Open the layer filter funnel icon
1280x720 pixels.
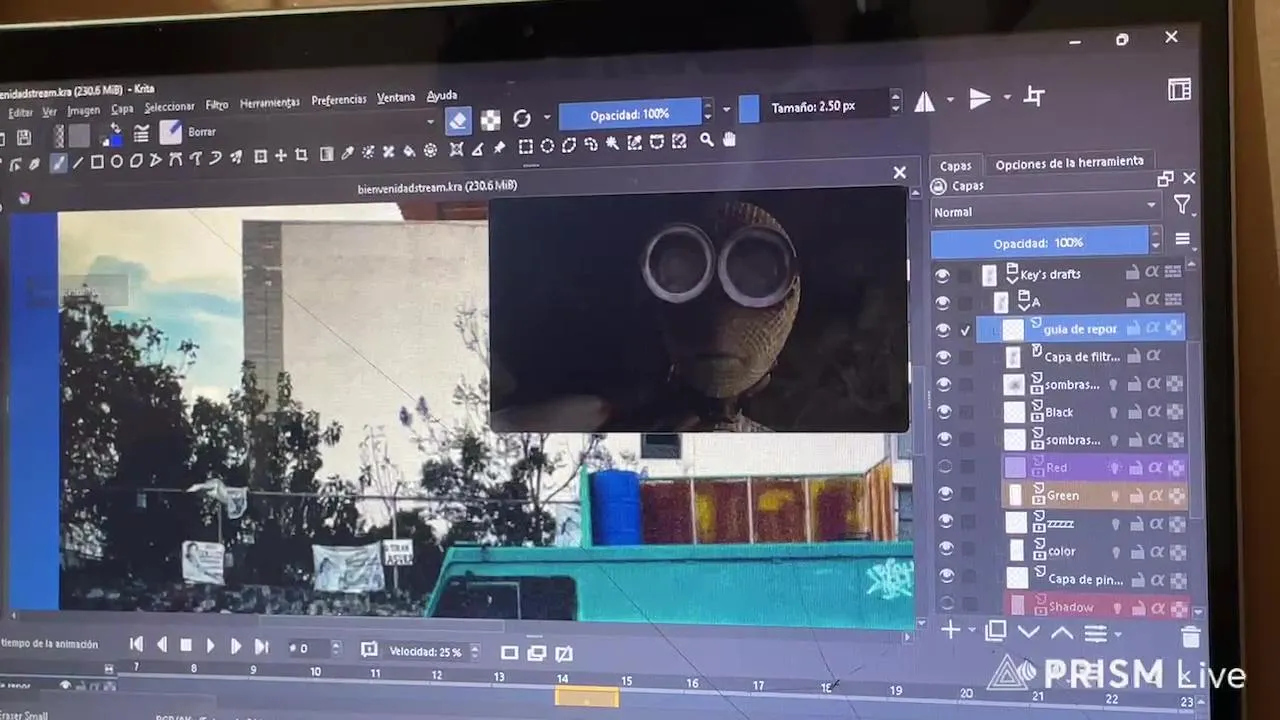click(x=1182, y=204)
